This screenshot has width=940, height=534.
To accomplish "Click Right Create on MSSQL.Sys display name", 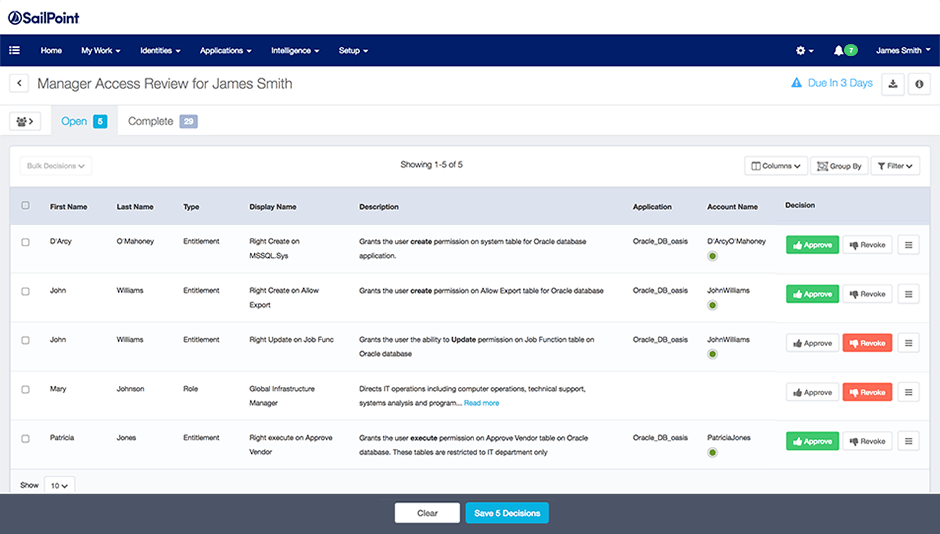I will 275,248.
